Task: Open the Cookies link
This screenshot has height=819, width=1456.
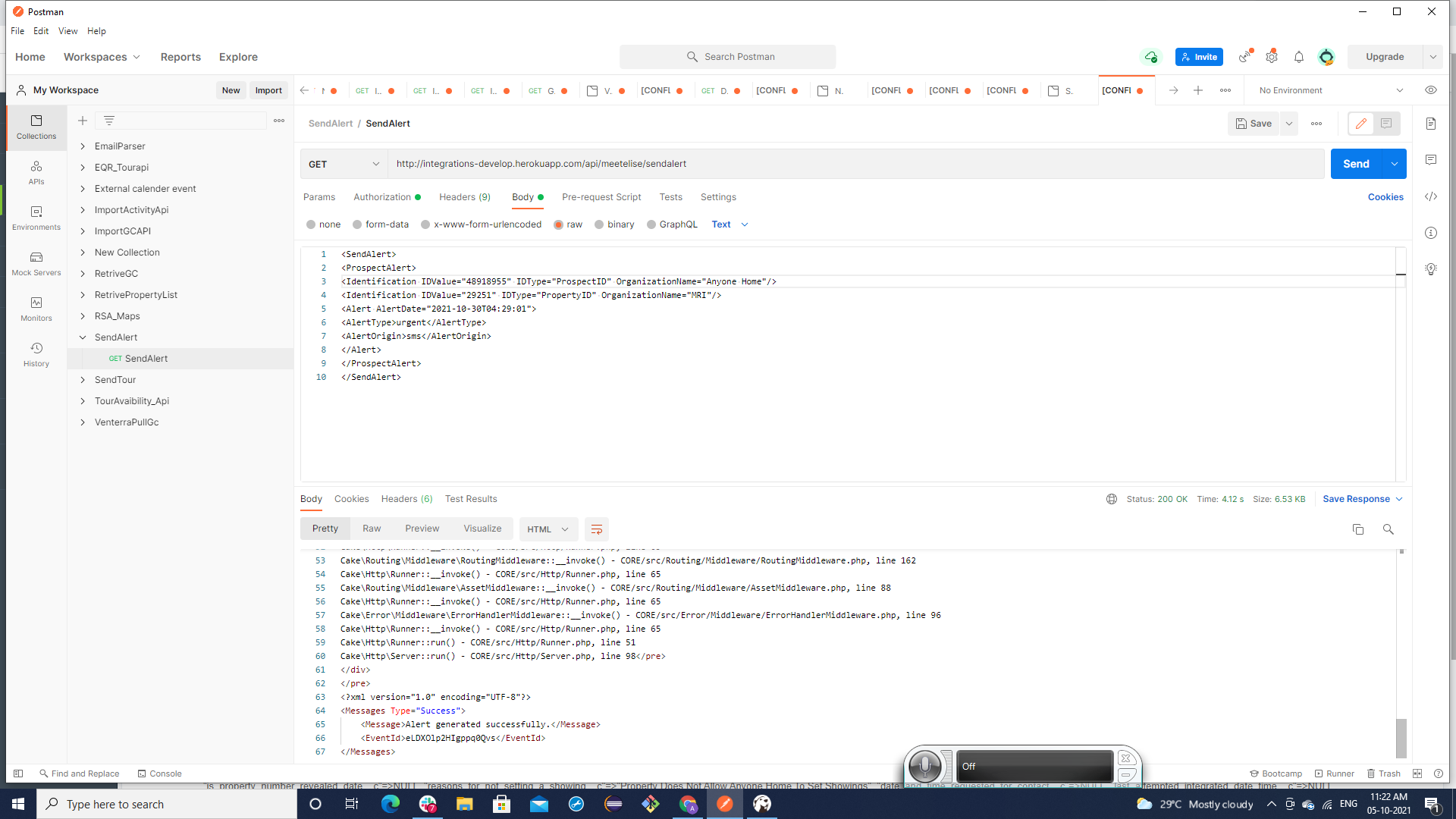Action: tap(1385, 197)
